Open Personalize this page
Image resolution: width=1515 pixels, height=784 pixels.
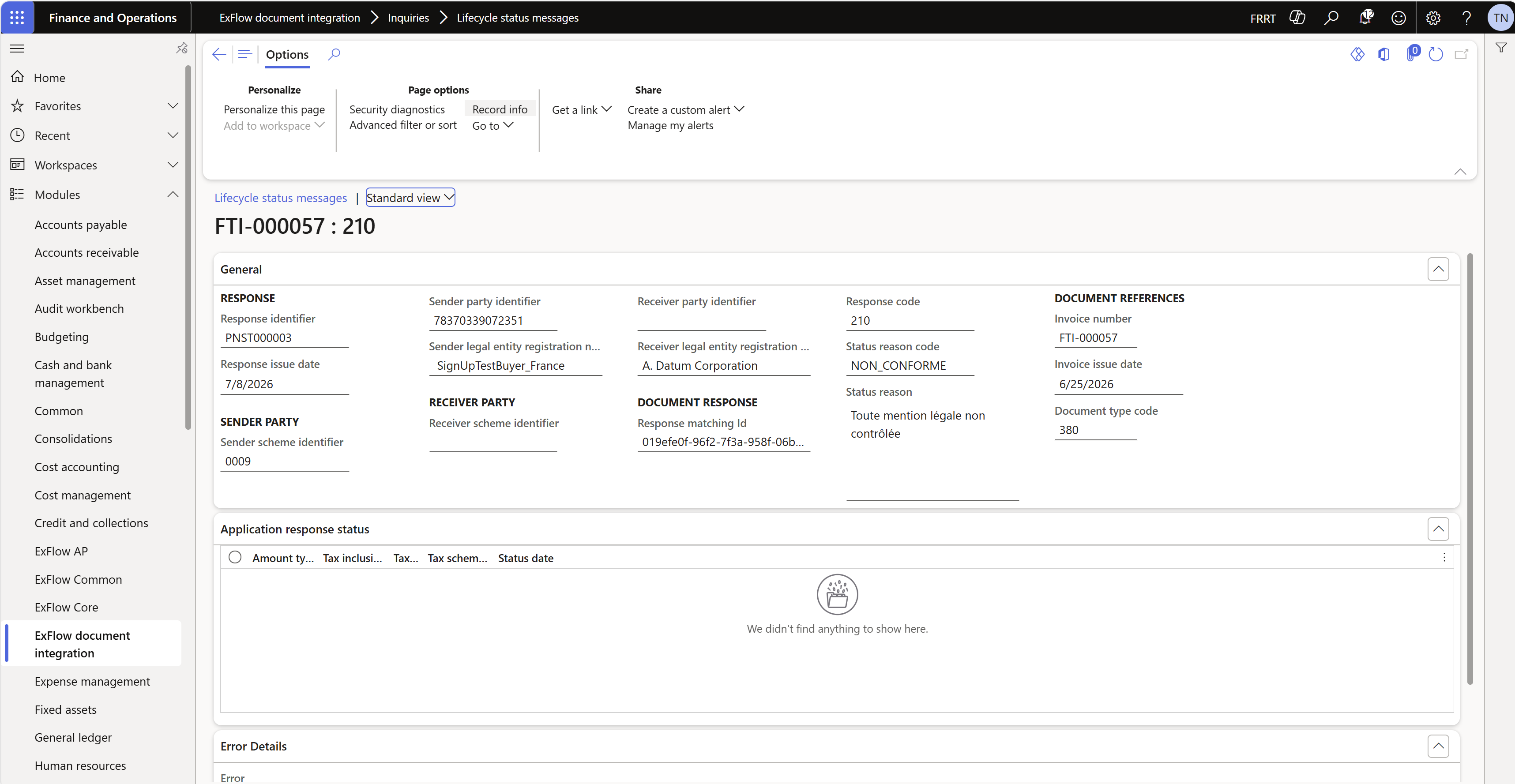pos(274,109)
